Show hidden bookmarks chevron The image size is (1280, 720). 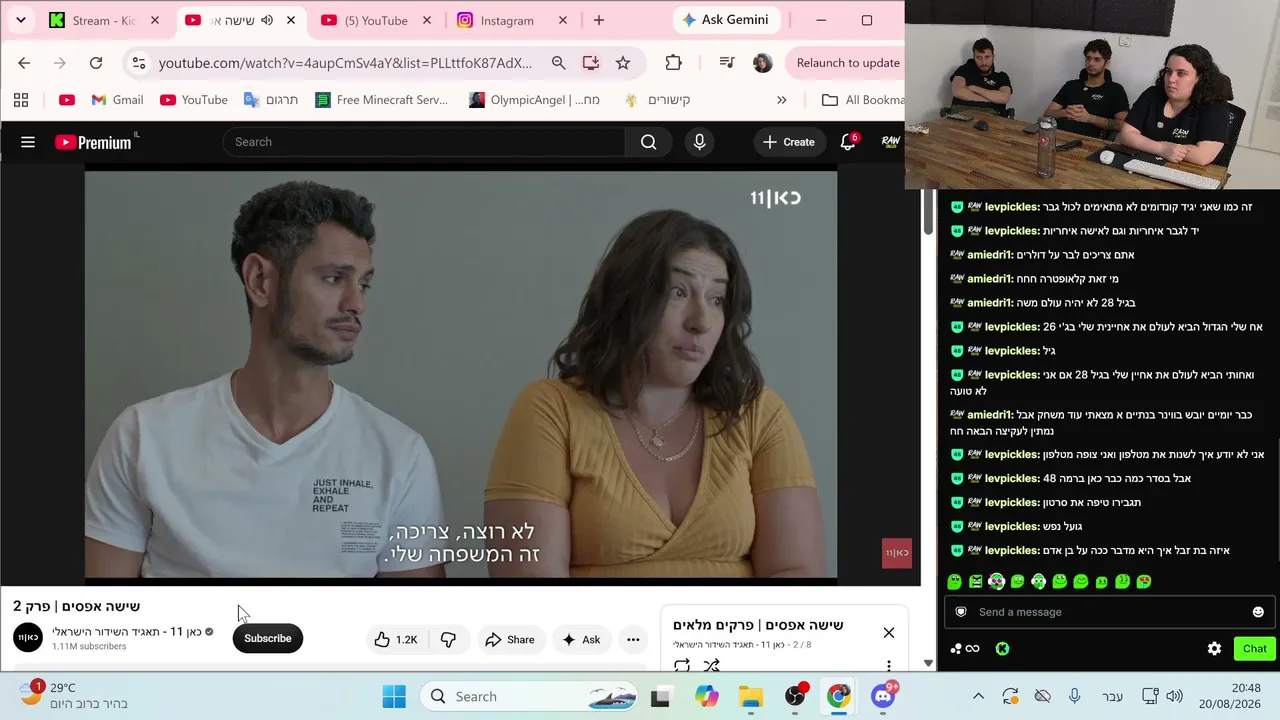[781, 100]
